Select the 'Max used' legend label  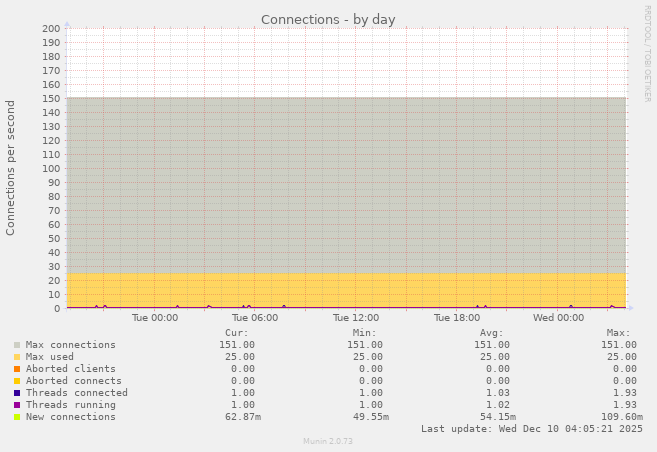[49, 357]
